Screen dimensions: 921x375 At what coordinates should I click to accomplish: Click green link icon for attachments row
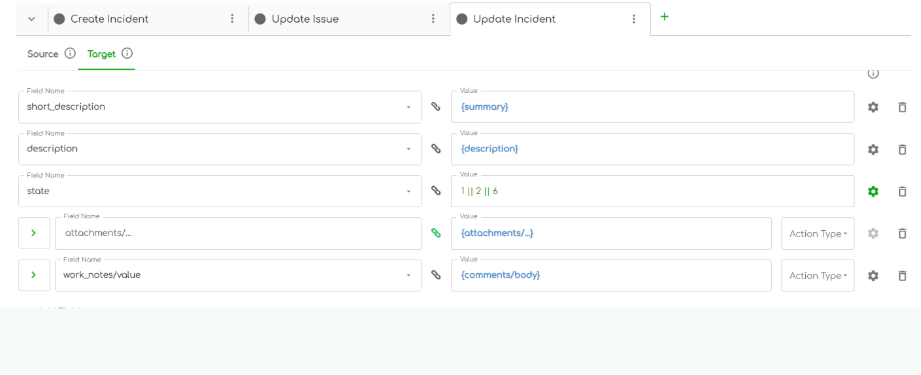click(435, 233)
